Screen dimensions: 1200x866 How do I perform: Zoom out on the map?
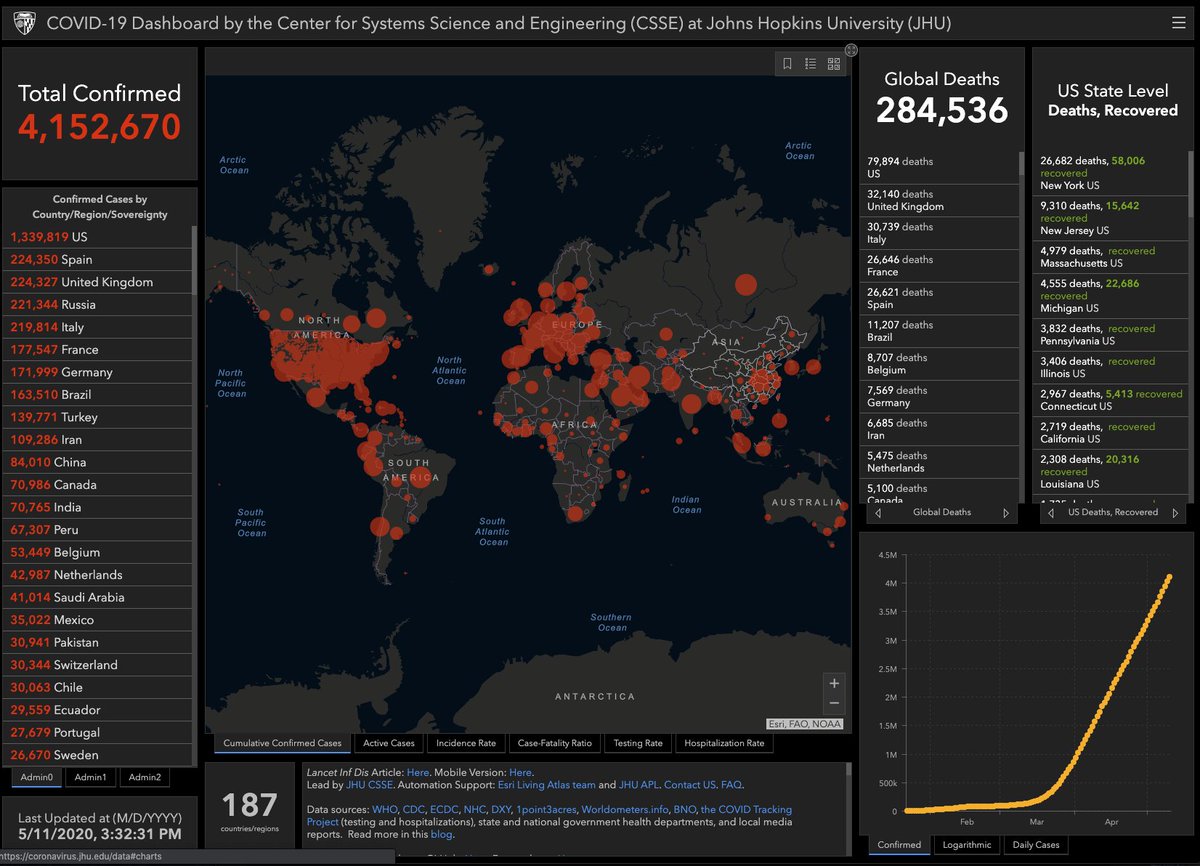pyautogui.click(x=834, y=704)
